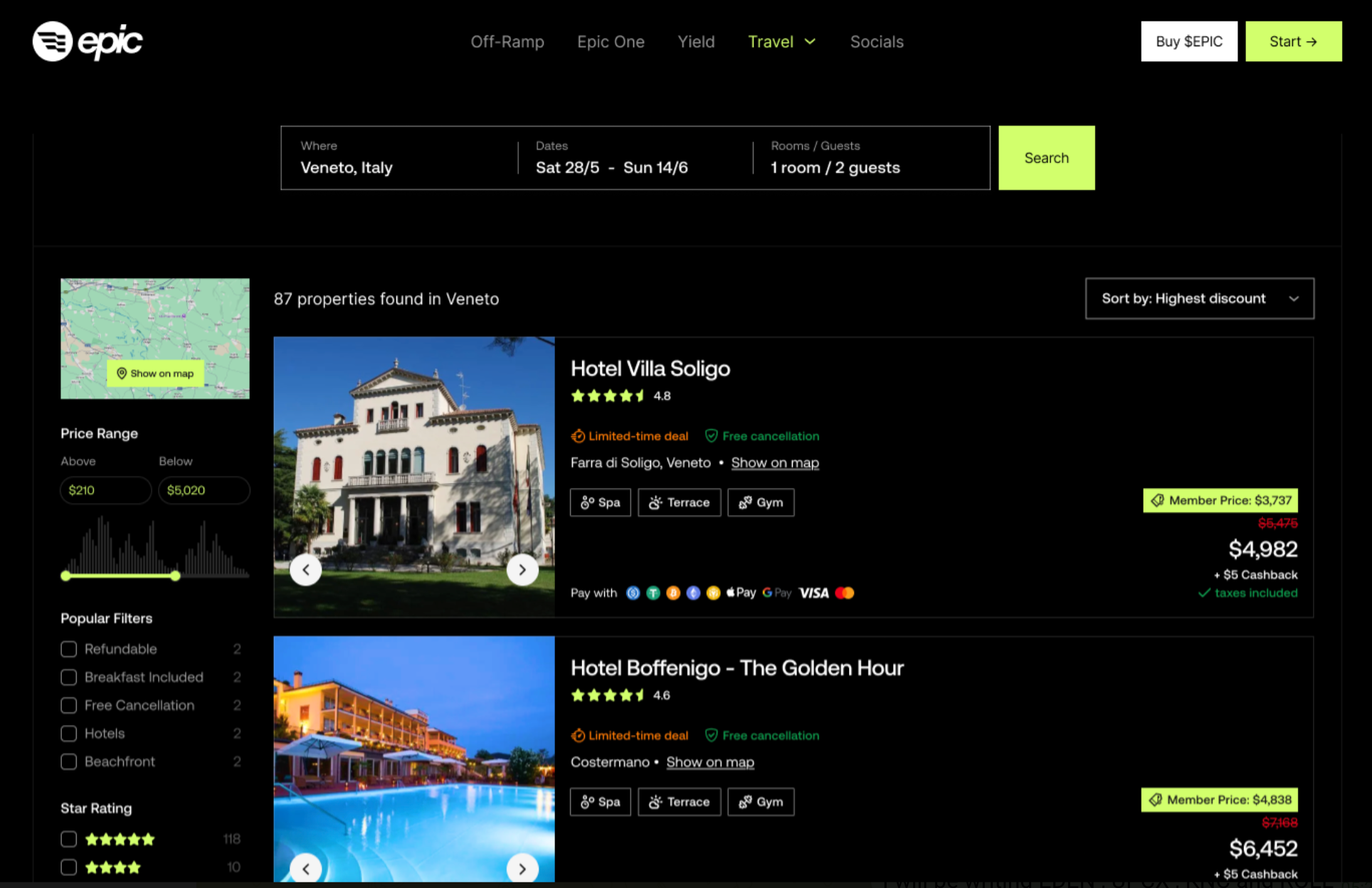
Task: Click the Free cancellation shield icon for Hotel Boffenigo
Action: click(711, 735)
